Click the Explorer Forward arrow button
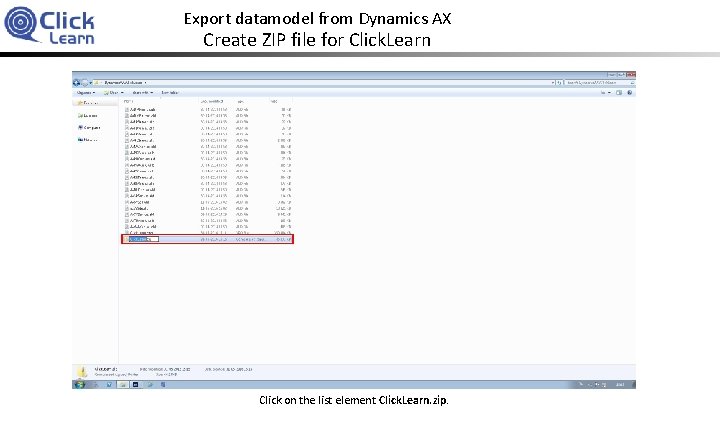 tap(85, 83)
